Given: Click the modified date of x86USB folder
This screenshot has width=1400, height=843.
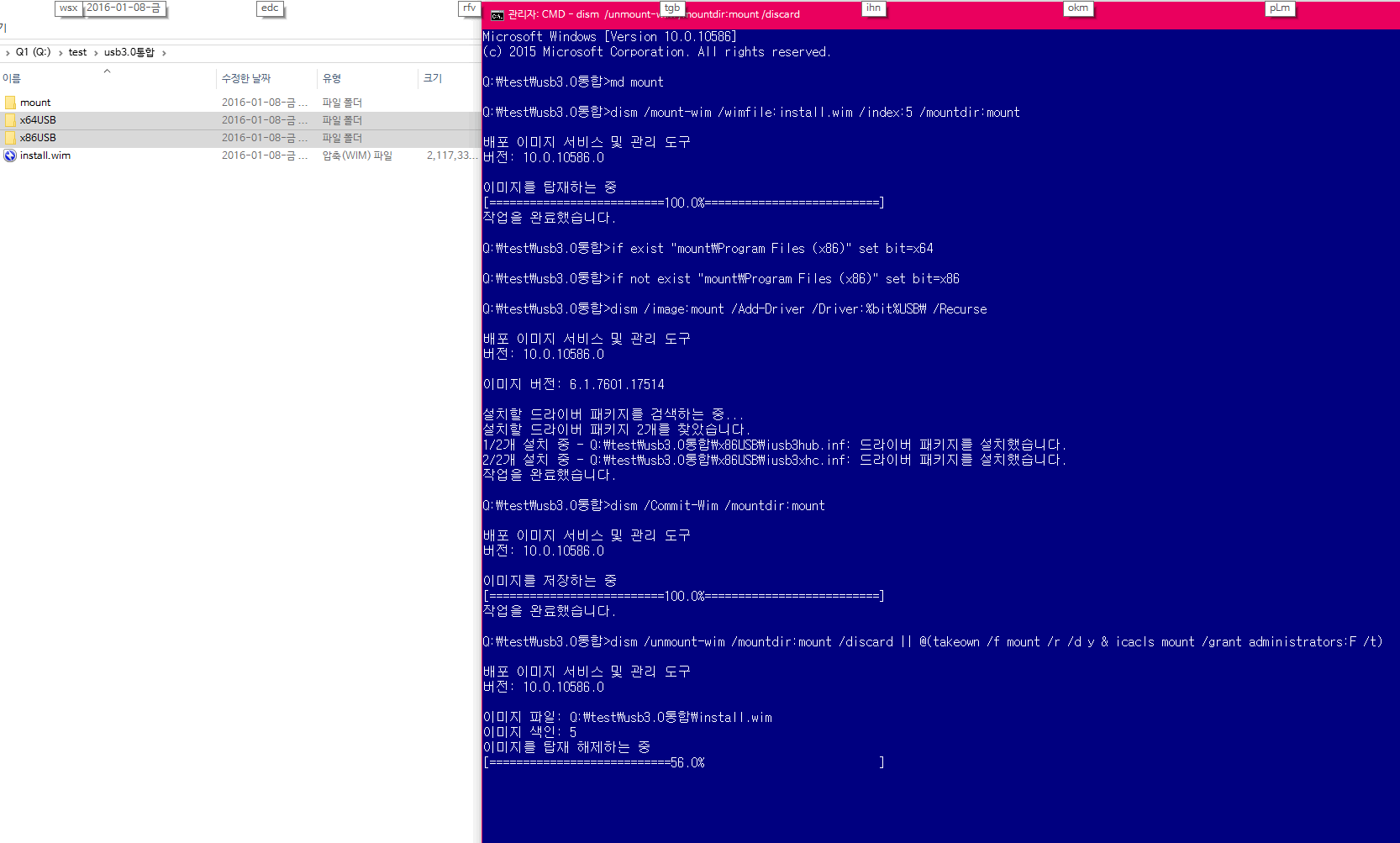Looking at the screenshot, I should click(x=265, y=138).
